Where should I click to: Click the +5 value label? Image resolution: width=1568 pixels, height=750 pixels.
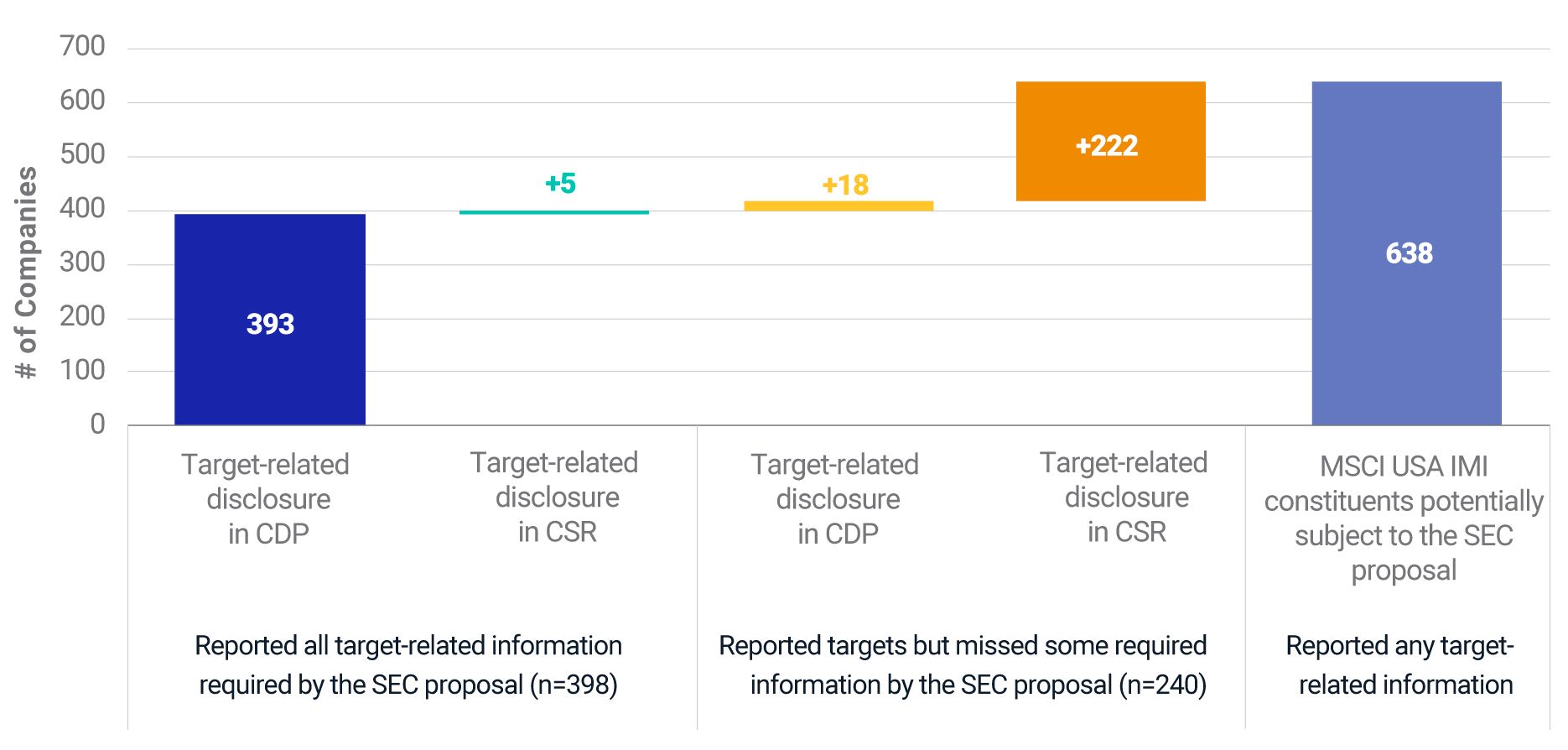560,183
